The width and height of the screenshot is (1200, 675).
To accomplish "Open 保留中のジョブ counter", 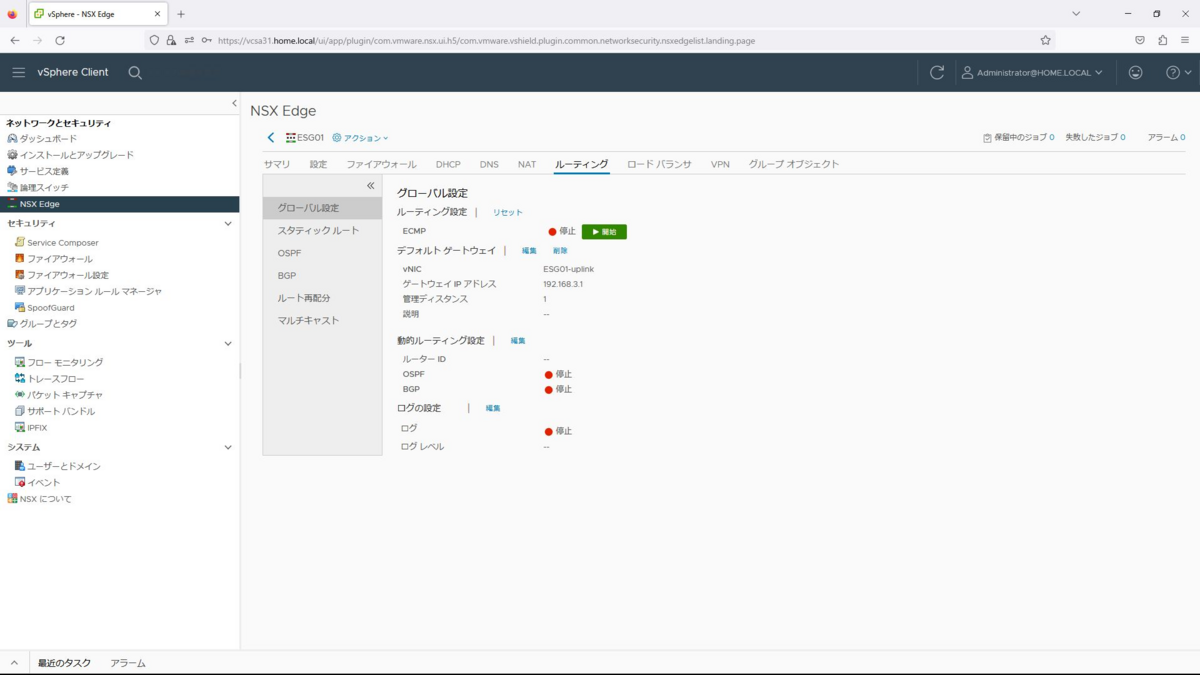I will coord(1019,138).
